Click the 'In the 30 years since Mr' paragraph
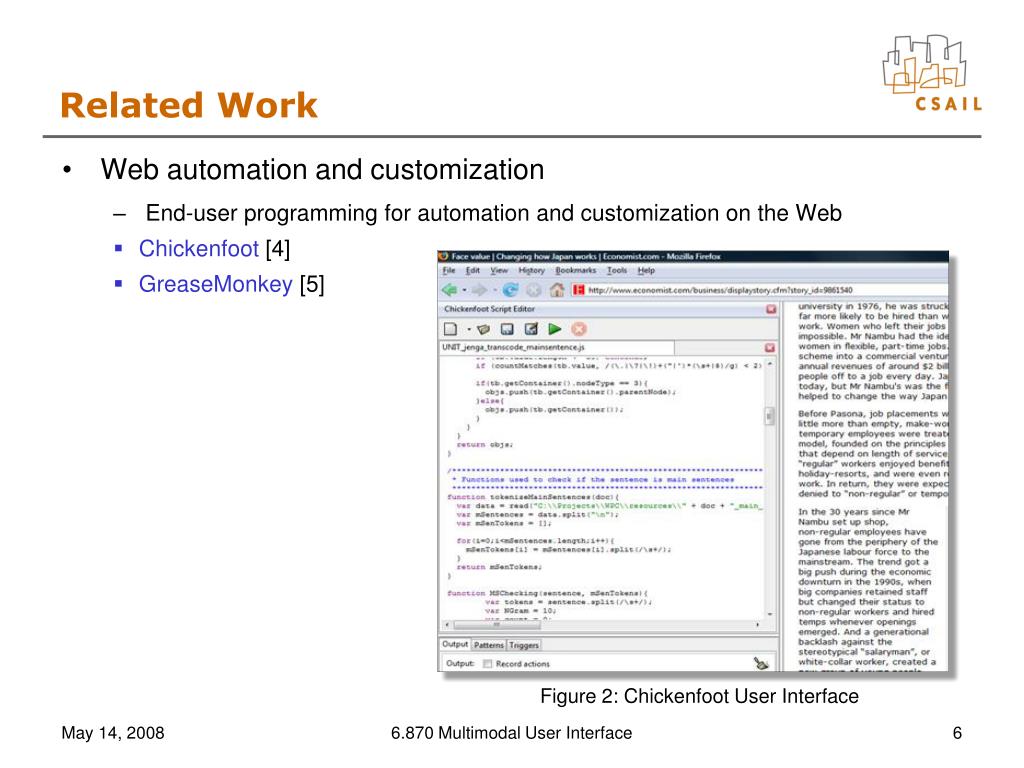This screenshot has width=1024, height=768. click(869, 591)
